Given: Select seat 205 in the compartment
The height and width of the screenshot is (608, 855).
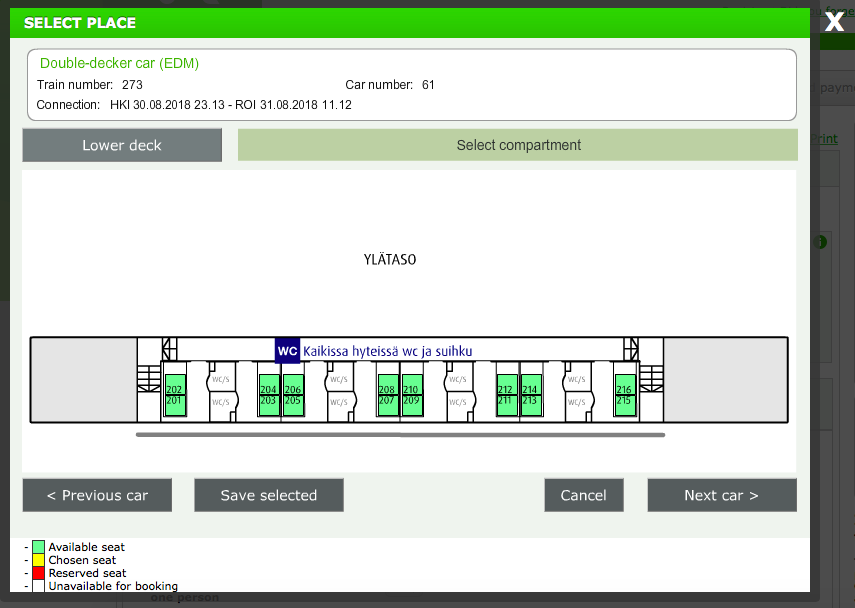Looking at the screenshot, I should point(293,401).
